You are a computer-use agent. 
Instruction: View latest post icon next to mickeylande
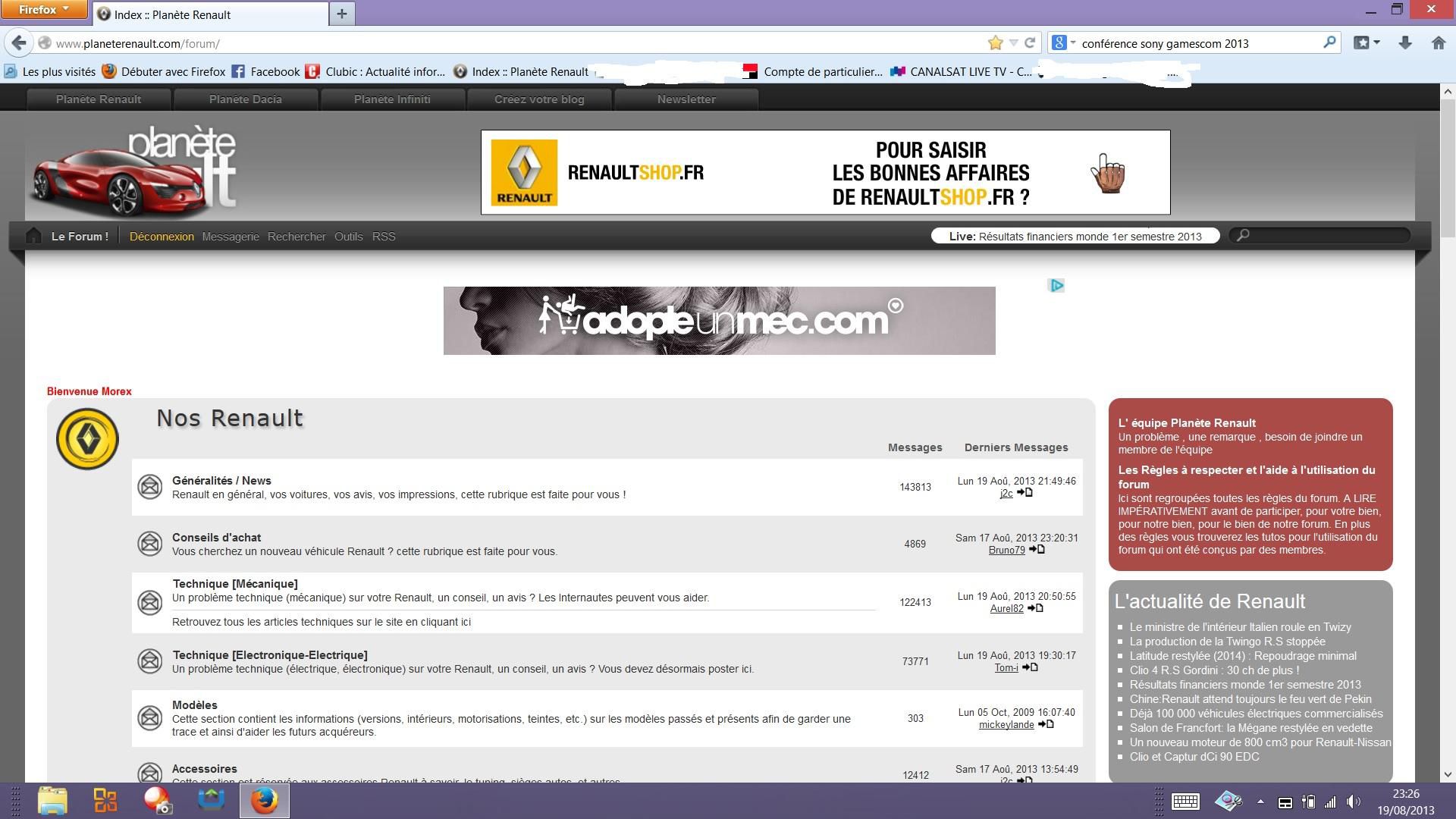(x=1046, y=724)
